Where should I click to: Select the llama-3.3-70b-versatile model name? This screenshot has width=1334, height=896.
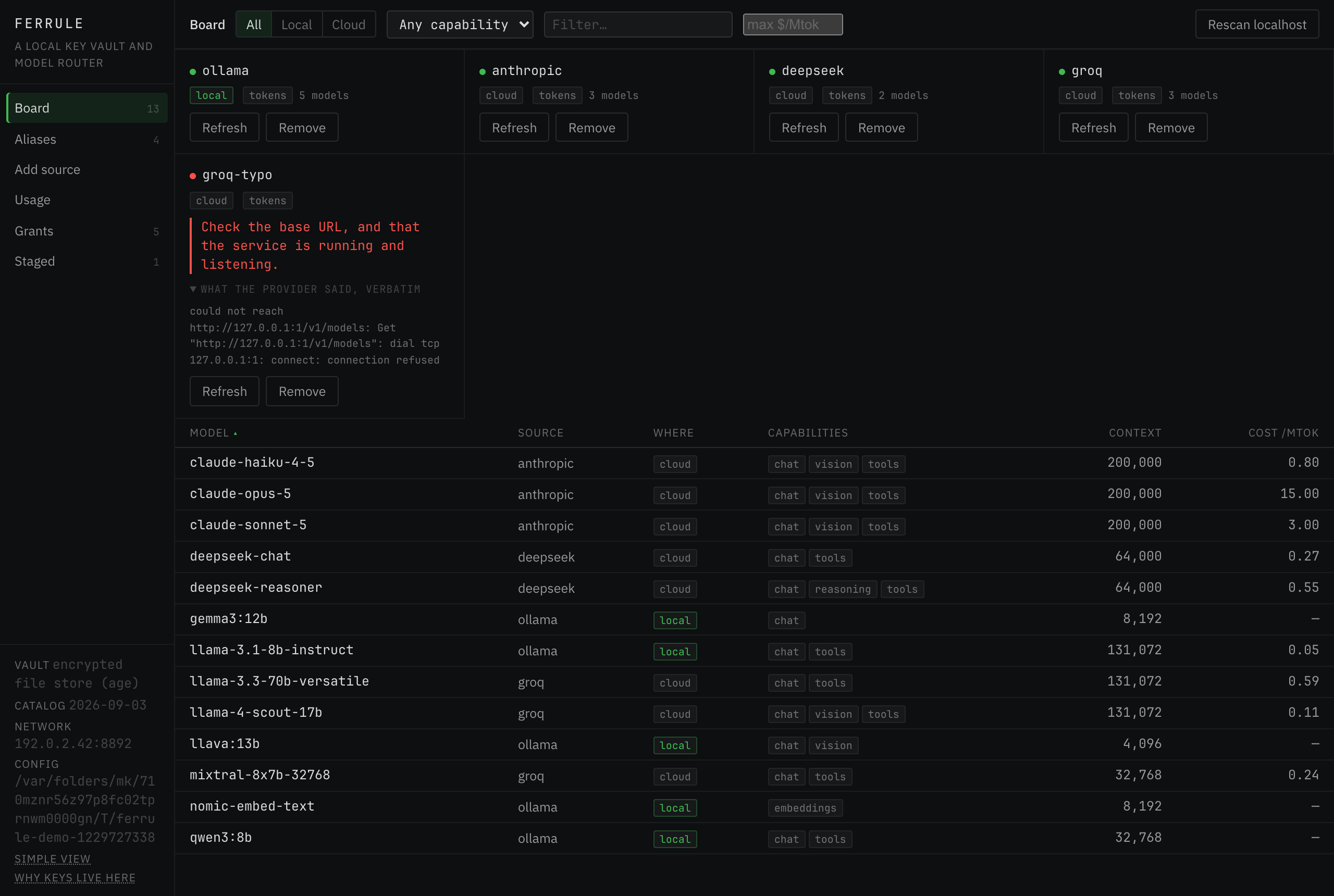point(279,681)
